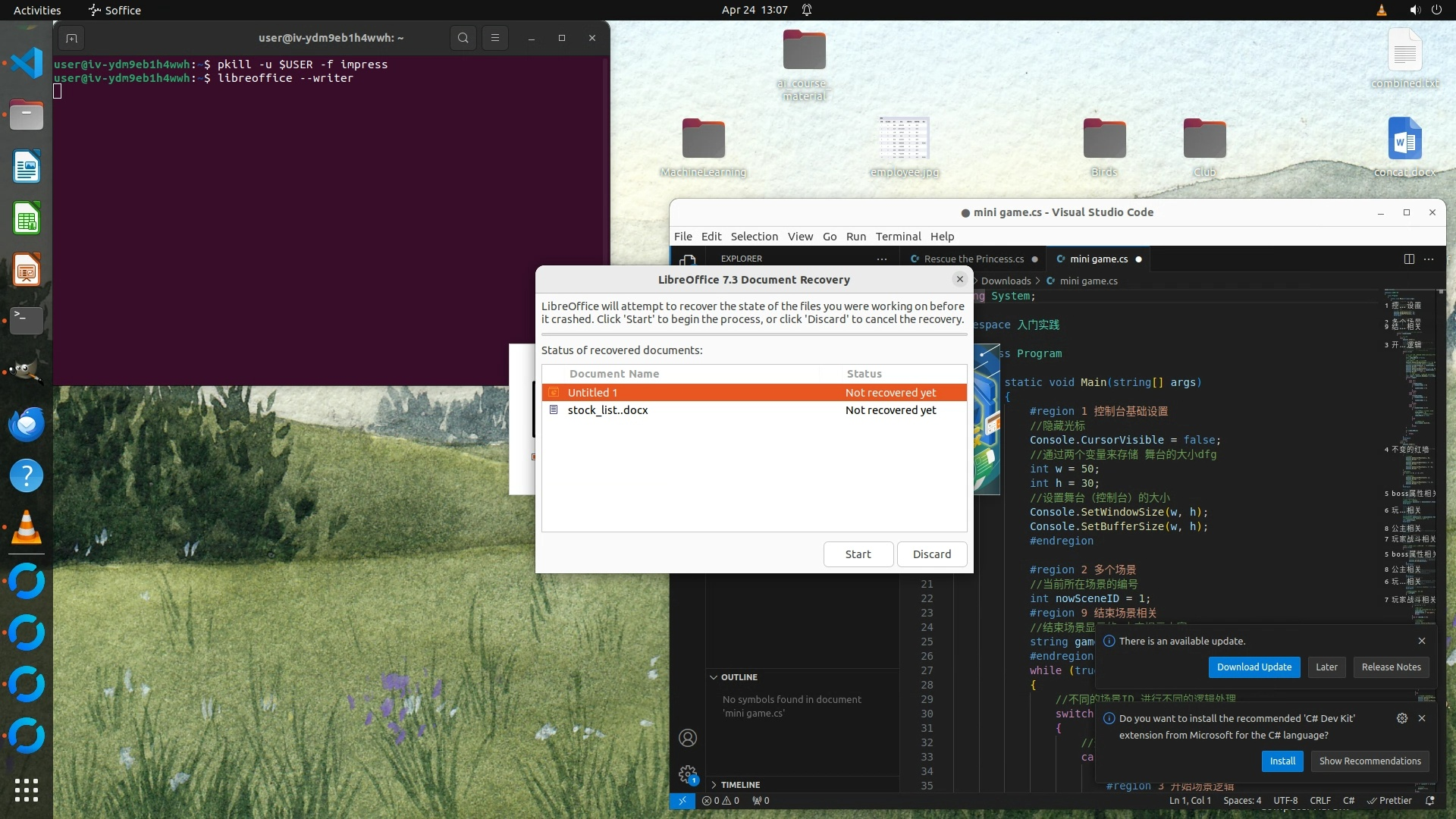Open the Explorer more actions menu
Viewport: 1456px width, 819px height.
point(882,259)
